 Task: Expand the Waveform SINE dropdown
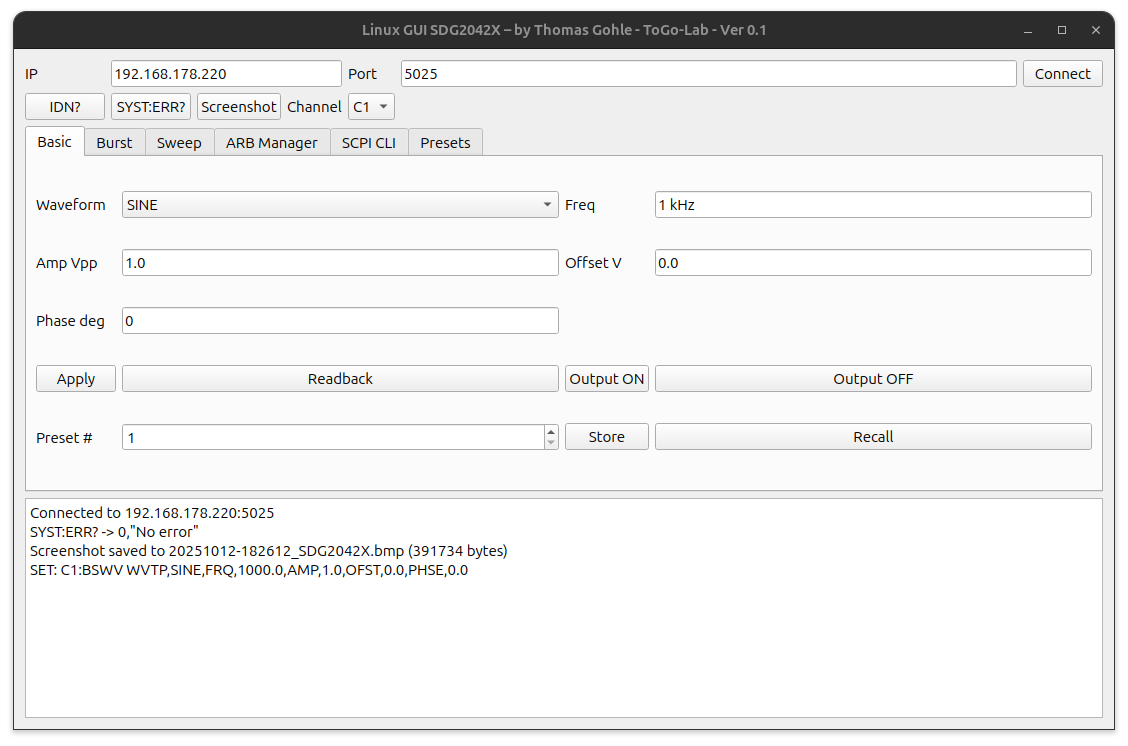[340, 205]
